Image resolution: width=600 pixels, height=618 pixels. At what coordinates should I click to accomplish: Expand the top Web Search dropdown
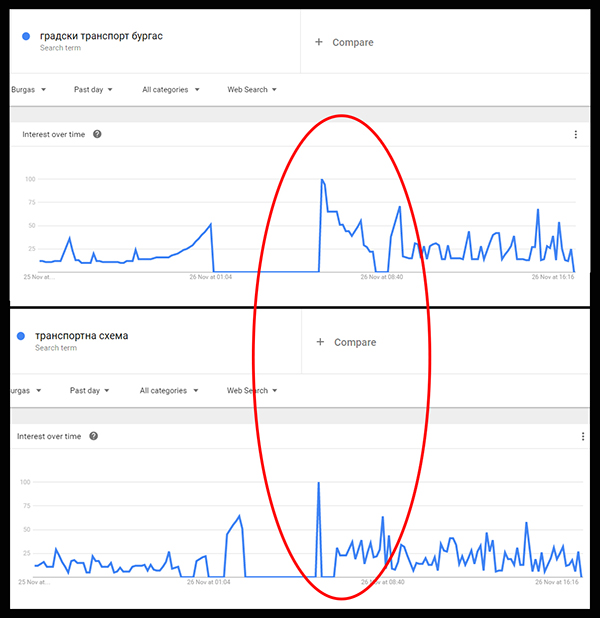point(252,89)
